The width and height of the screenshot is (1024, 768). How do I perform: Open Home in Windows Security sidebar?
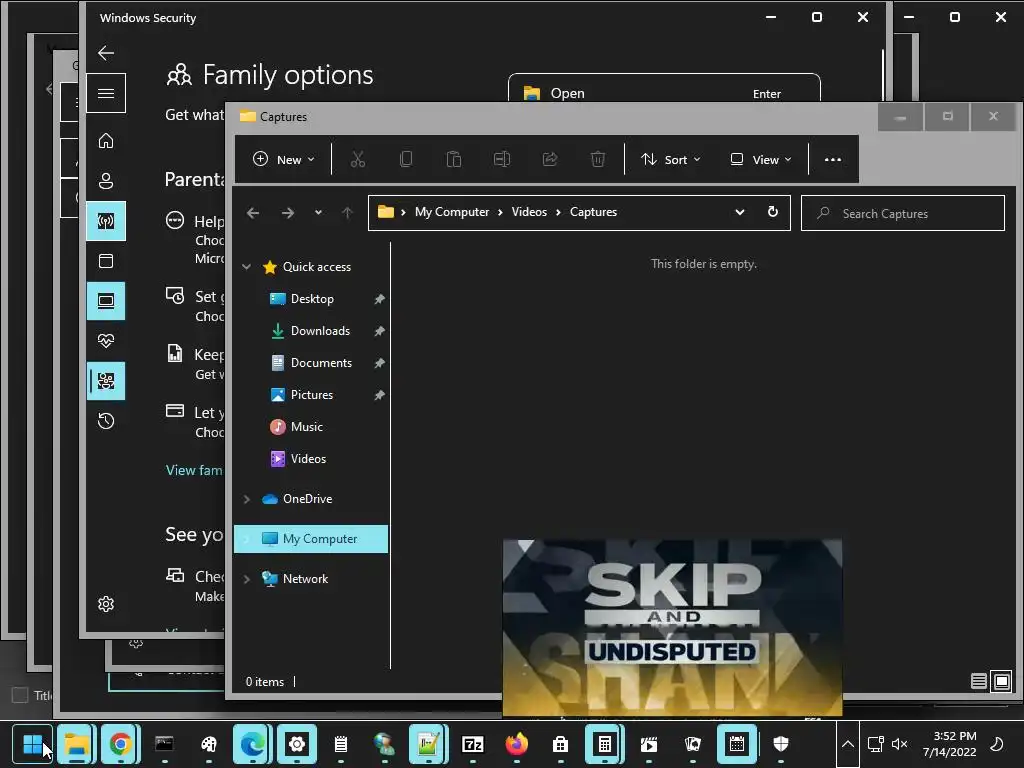point(106,141)
